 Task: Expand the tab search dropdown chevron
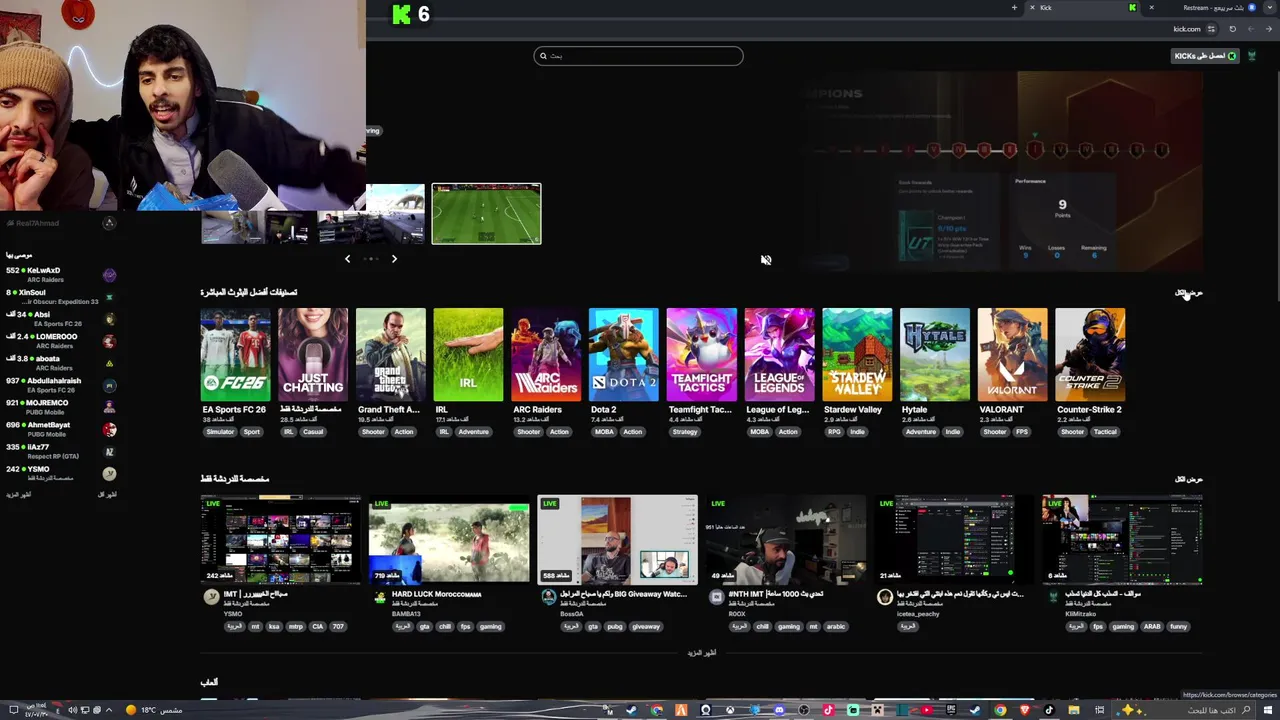(1270, 8)
